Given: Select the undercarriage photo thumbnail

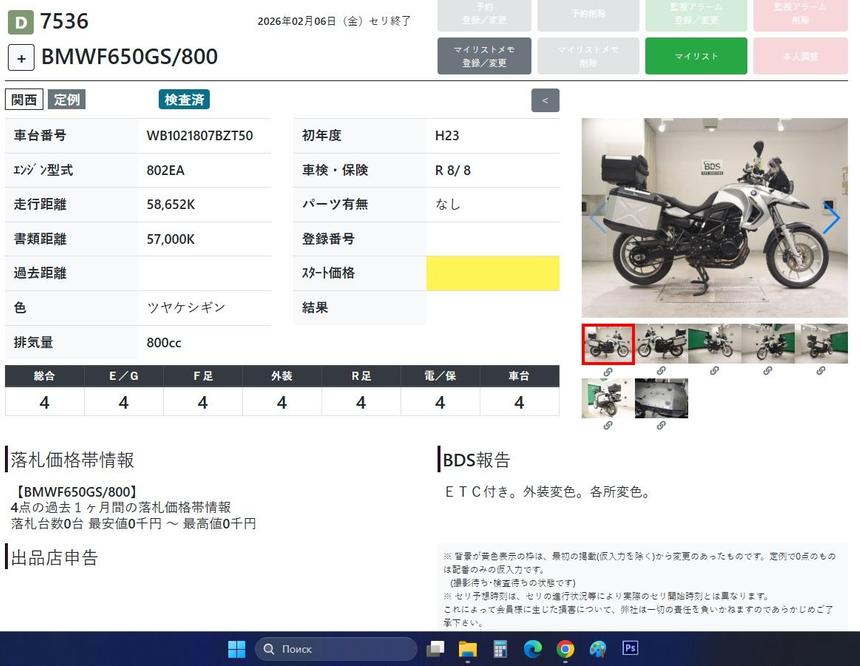Looking at the screenshot, I should point(661,398).
